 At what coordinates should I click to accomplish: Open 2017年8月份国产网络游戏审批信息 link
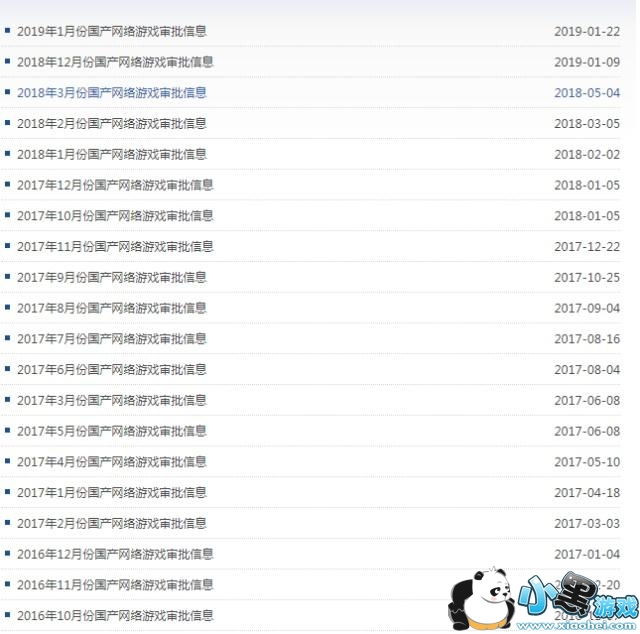pos(112,308)
